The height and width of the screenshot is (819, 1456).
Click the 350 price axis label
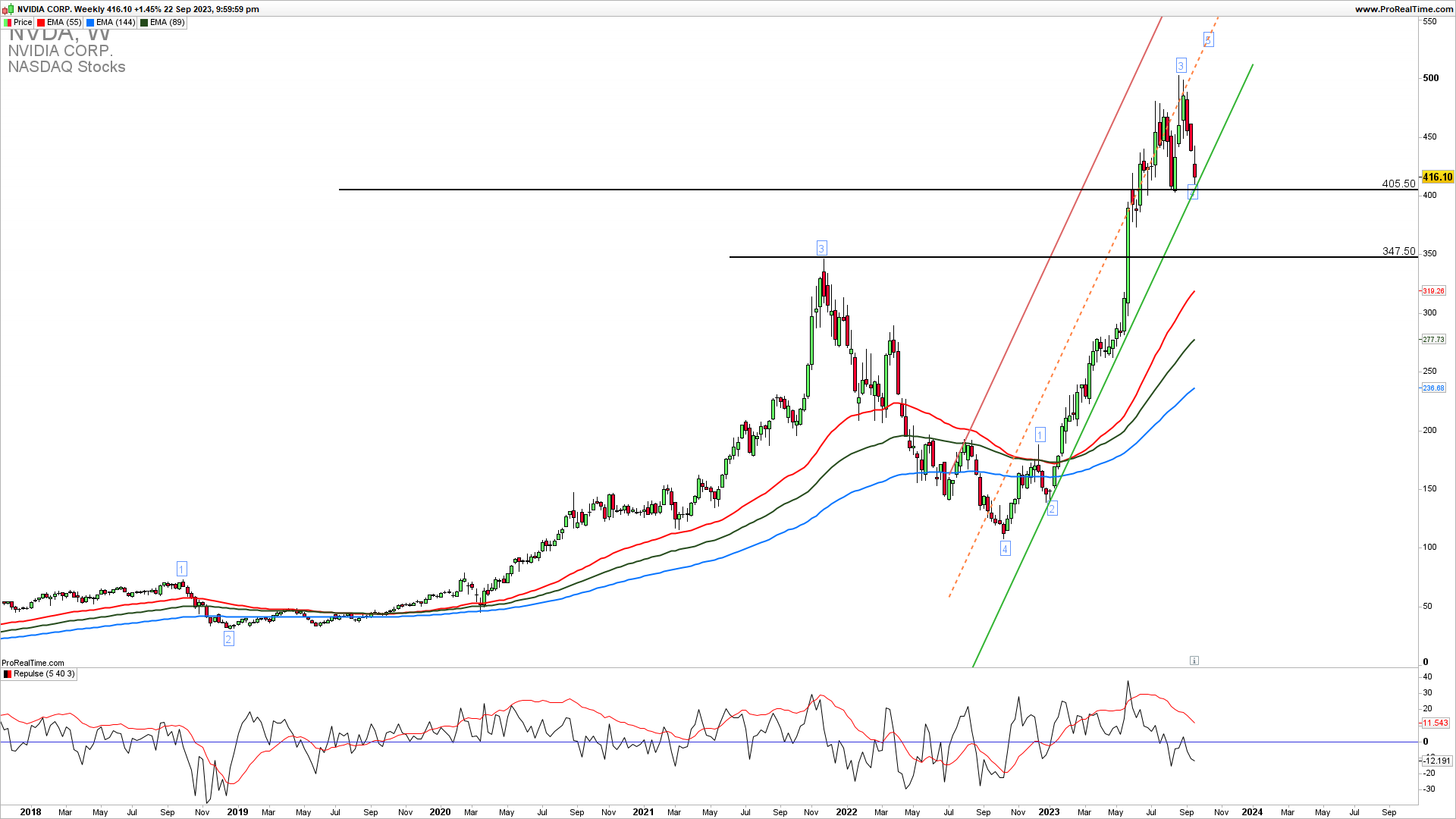[1429, 254]
